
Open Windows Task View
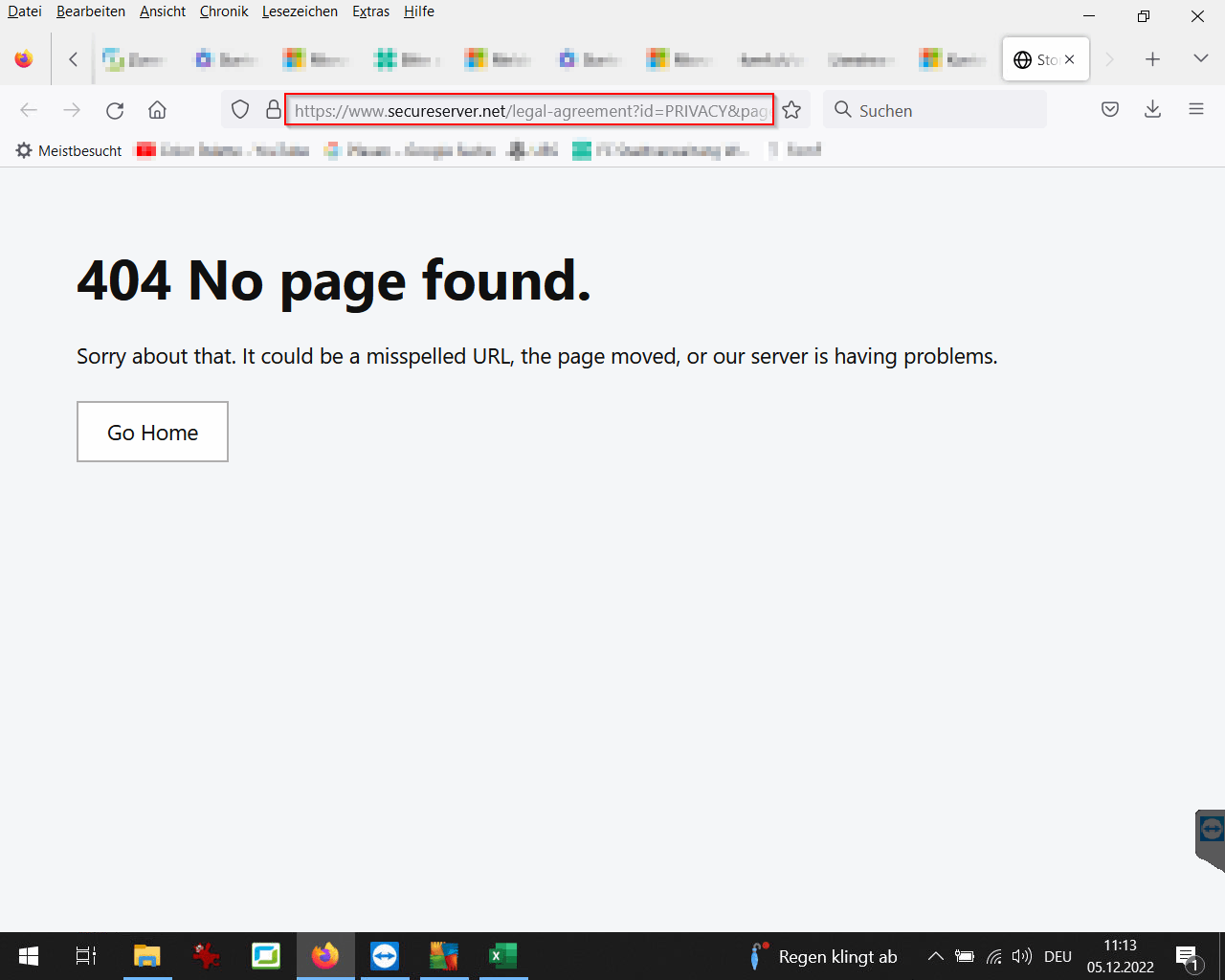pyautogui.click(x=86, y=956)
